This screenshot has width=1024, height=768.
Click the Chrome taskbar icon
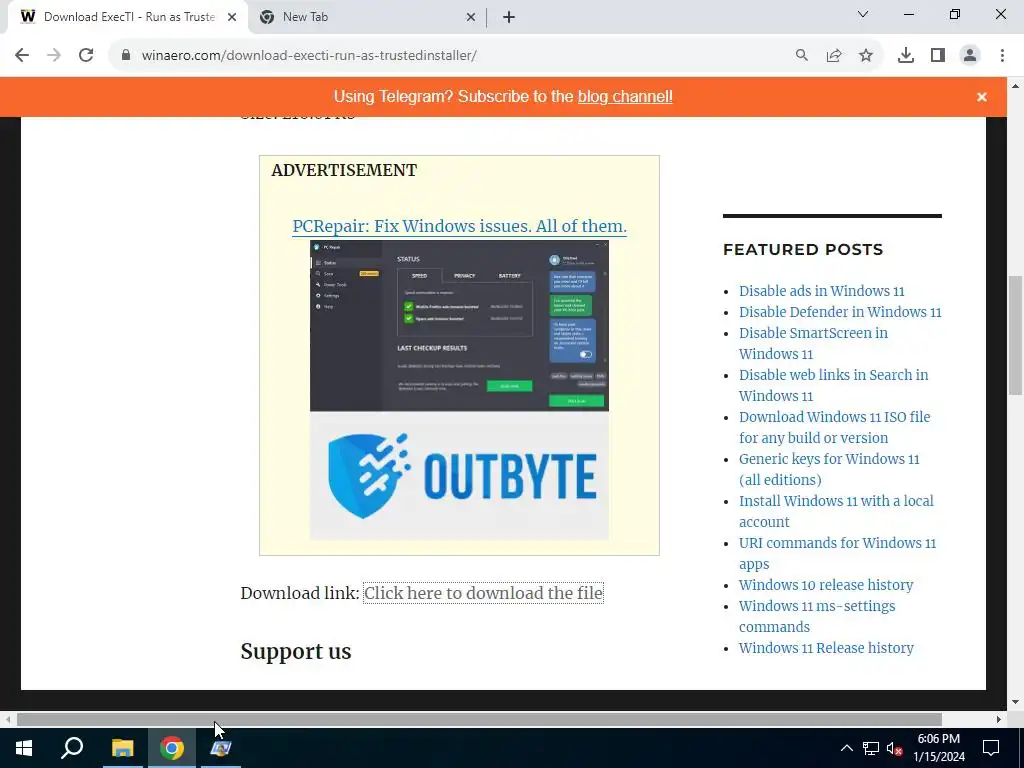point(172,748)
